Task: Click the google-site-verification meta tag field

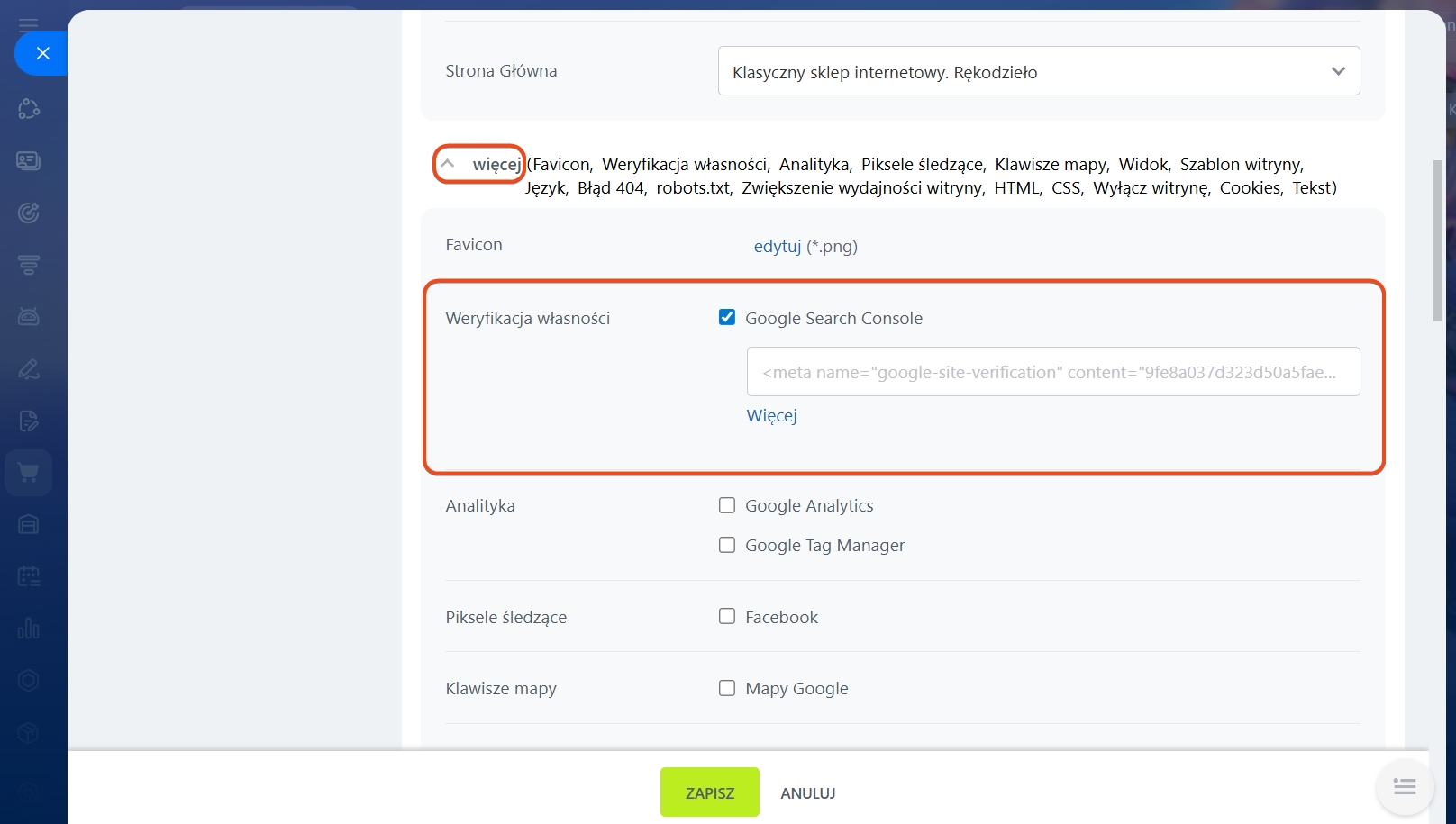Action: [1052, 372]
